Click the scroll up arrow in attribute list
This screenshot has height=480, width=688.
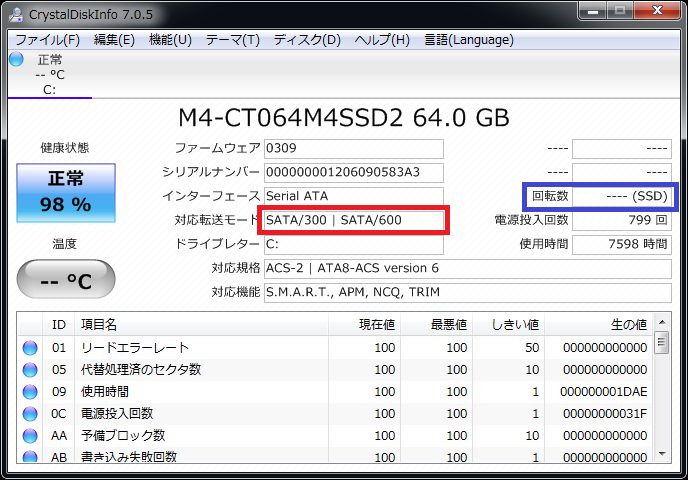pos(662,322)
